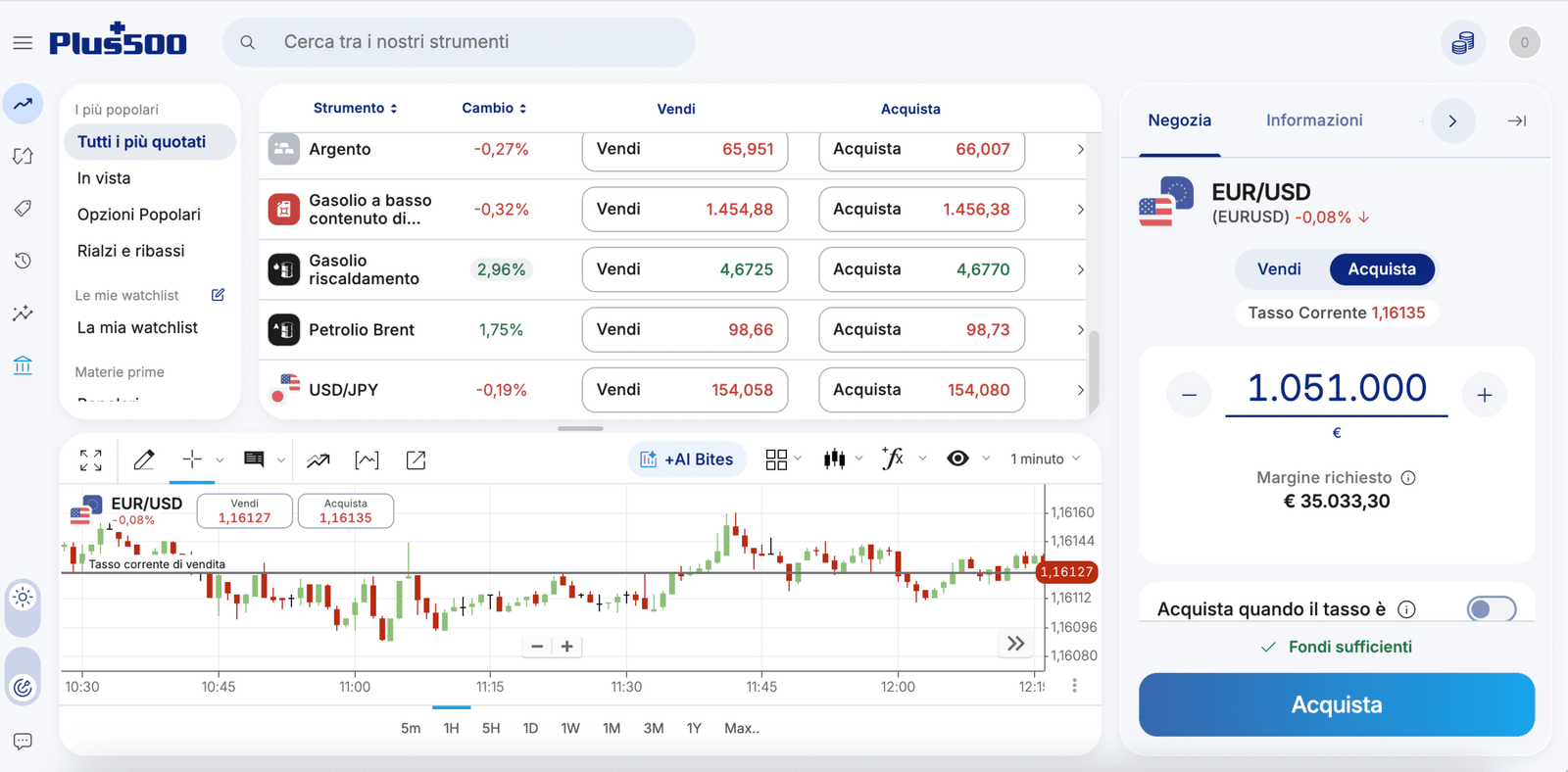Image resolution: width=1568 pixels, height=772 pixels.
Task: Expand the annotation tool options arrow
Action: click(x=281, y=459)
